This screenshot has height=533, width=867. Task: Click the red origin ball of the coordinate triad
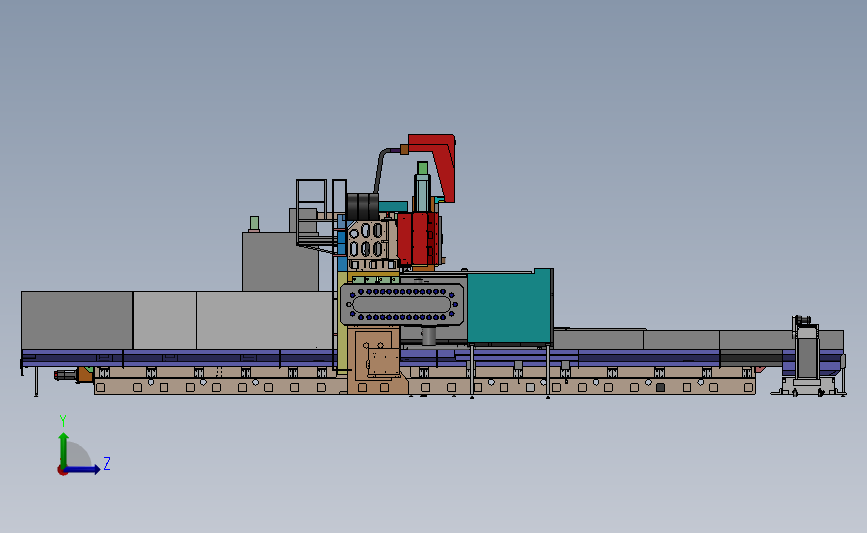(62, 471)
